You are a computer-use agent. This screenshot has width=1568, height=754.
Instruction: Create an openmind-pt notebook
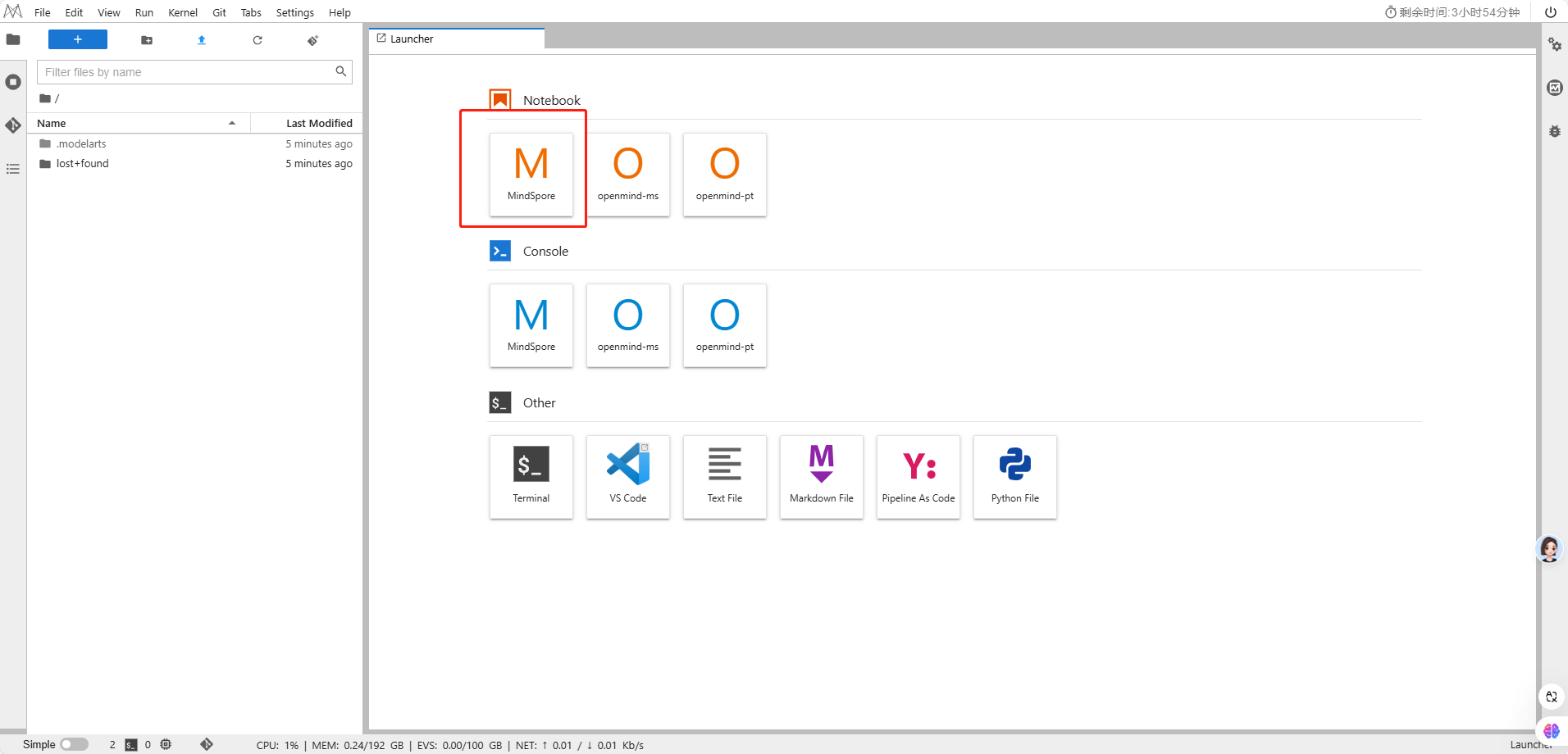click(725, 175)
